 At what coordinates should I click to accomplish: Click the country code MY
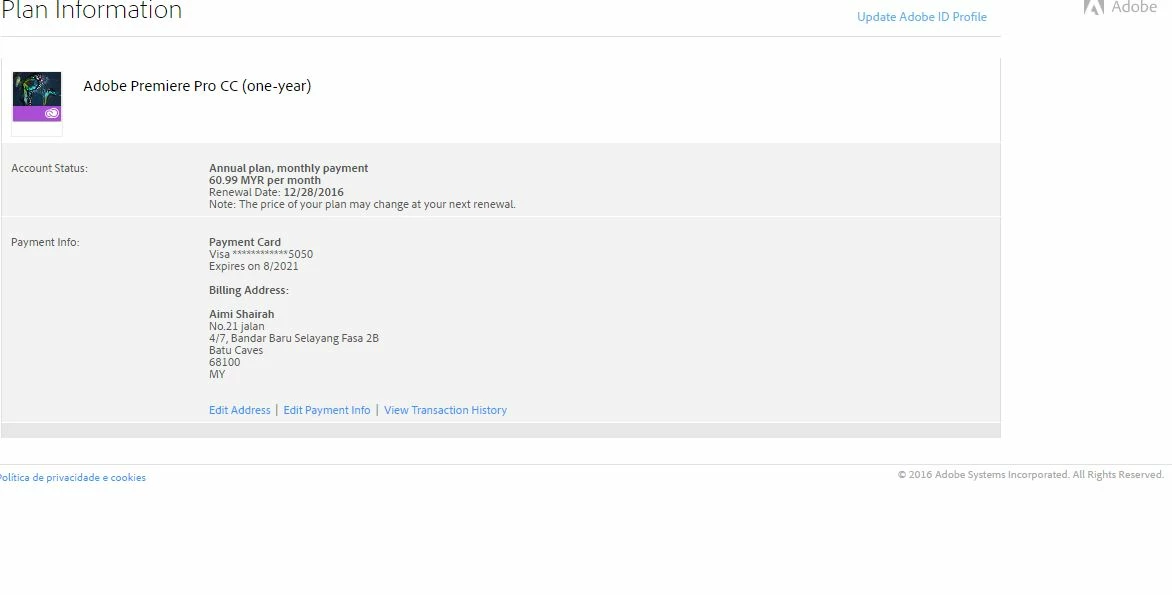[x=217, y=374]
